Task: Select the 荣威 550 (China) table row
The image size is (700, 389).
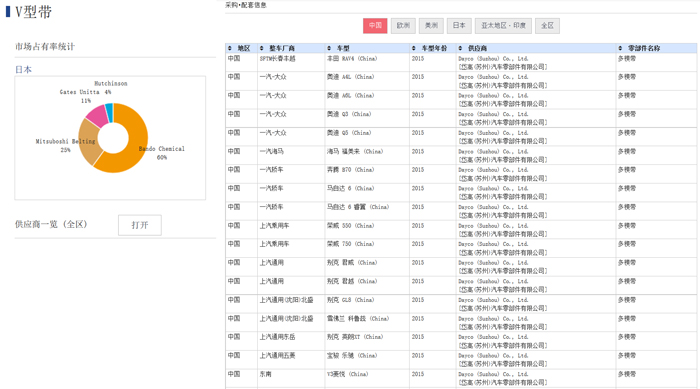Action: click(461, 230)
